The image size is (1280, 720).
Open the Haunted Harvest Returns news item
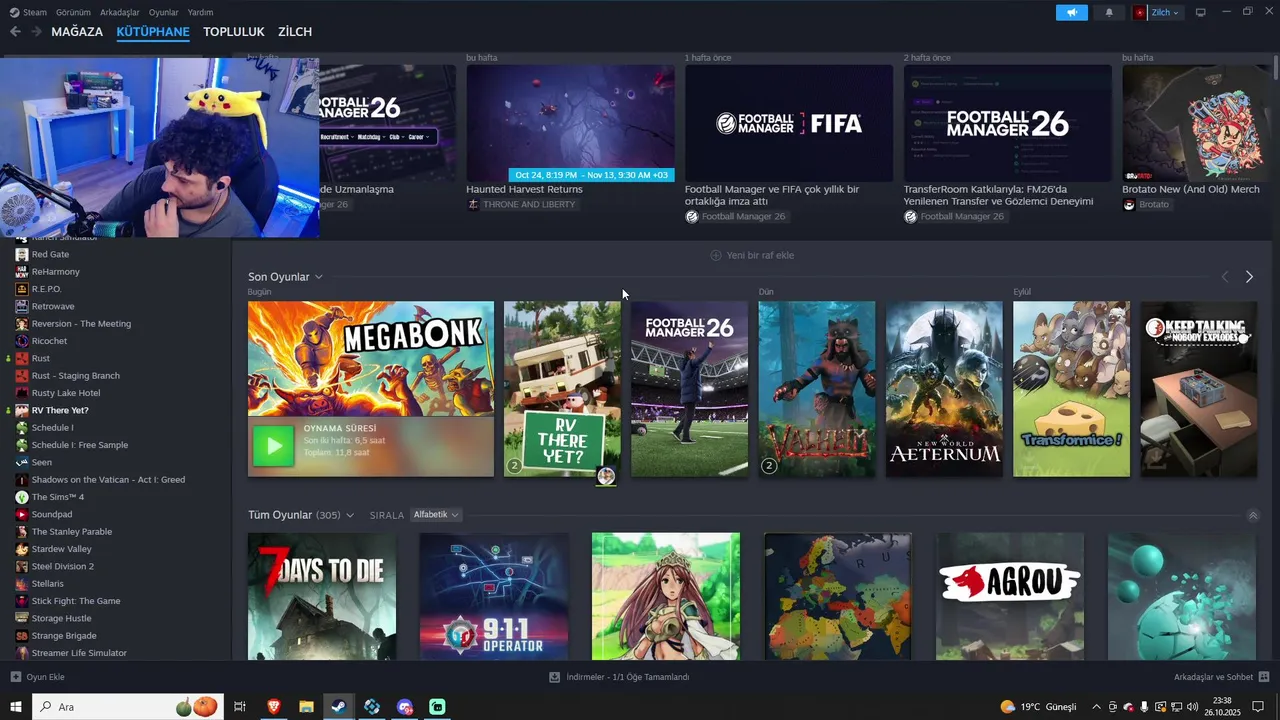[570, 123]
